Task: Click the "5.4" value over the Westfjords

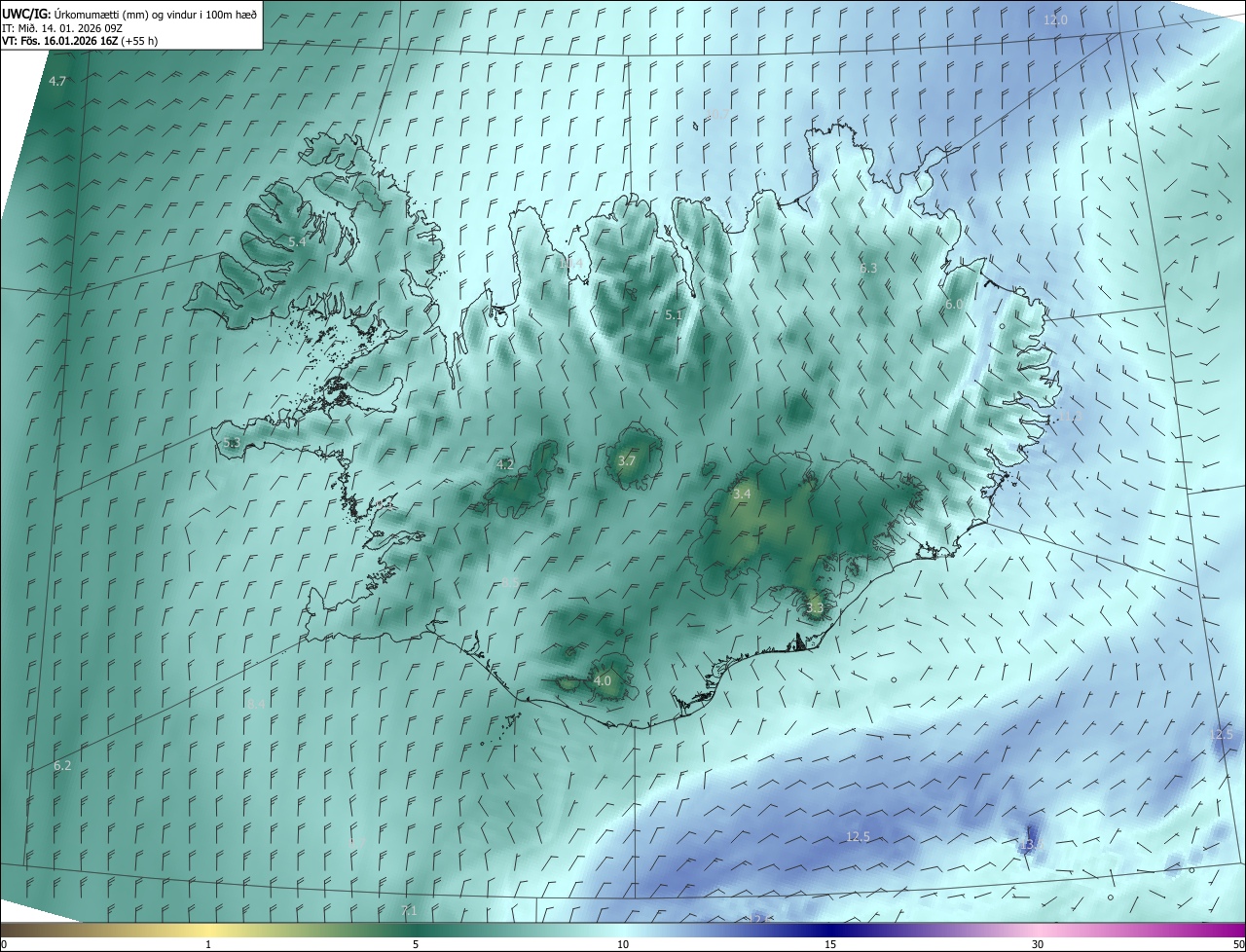Action: coord(297,241)
